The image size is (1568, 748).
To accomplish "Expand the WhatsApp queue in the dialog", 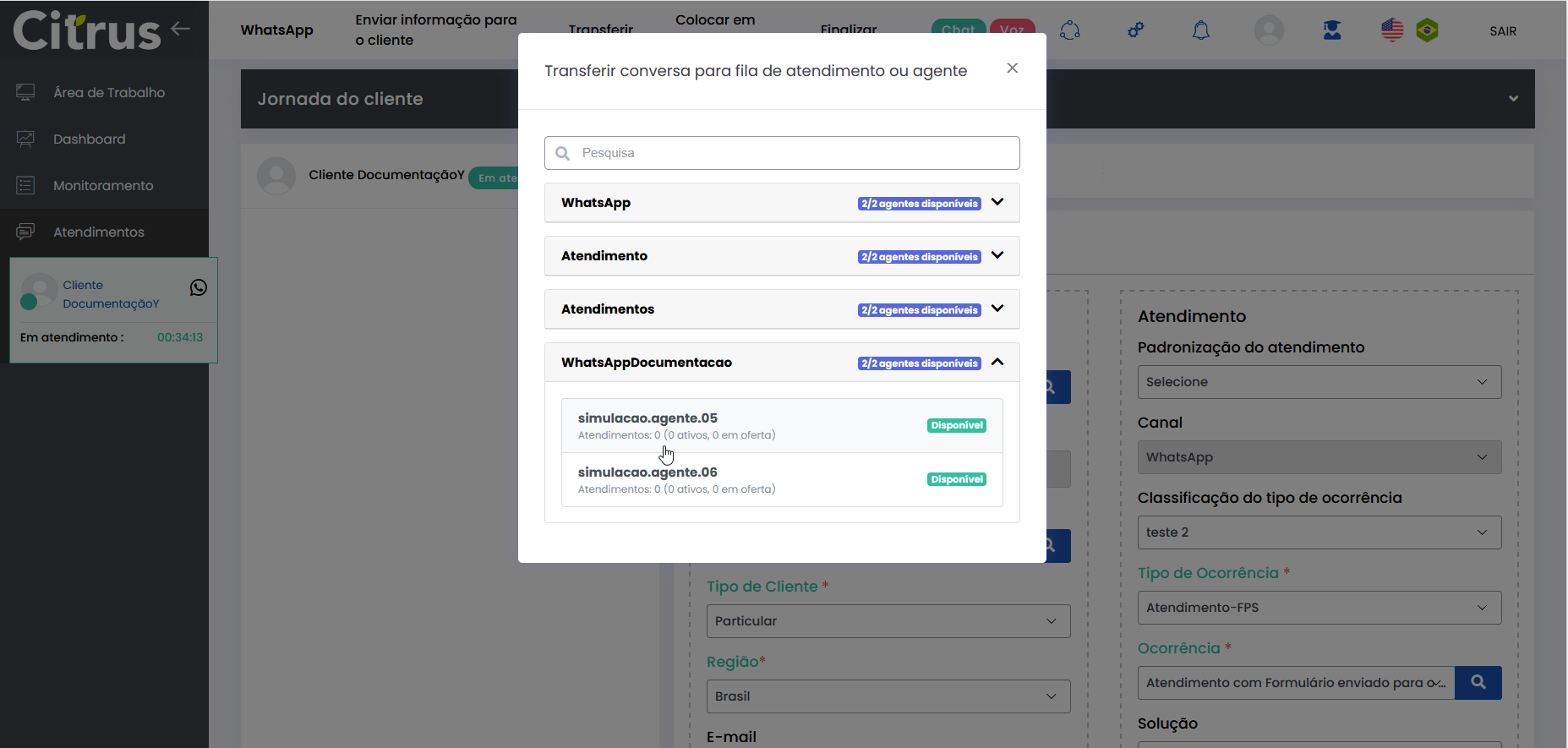I will 997,203.
